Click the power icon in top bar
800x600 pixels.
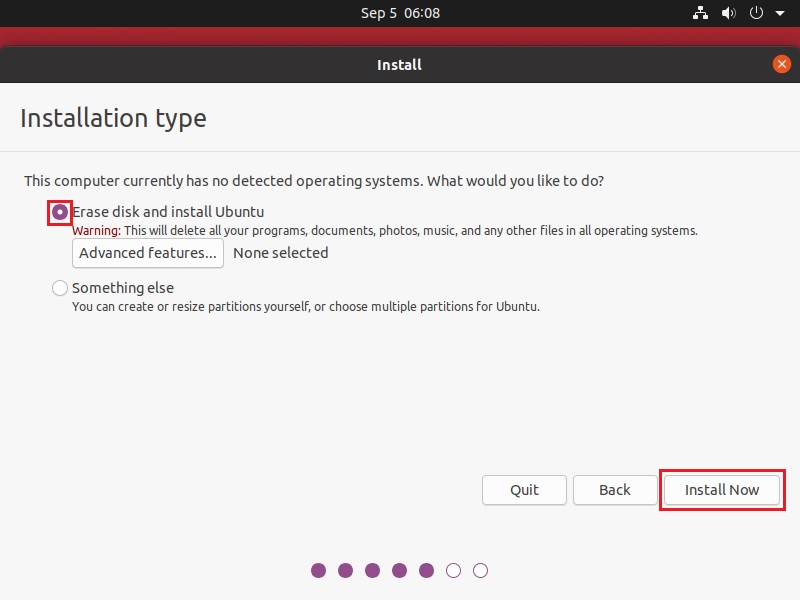[x=756, y=13]
